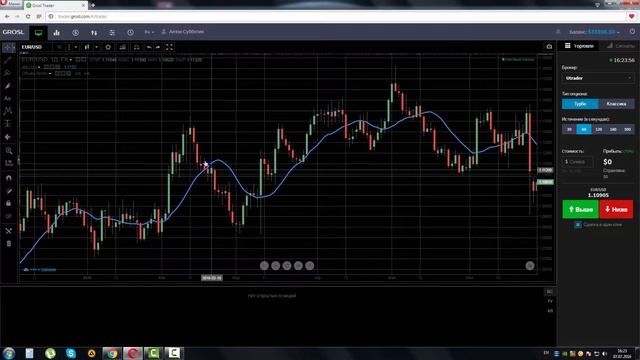Open the indicators button in chart toolbar
Viewport: 640px width, 360px height.
122,47
